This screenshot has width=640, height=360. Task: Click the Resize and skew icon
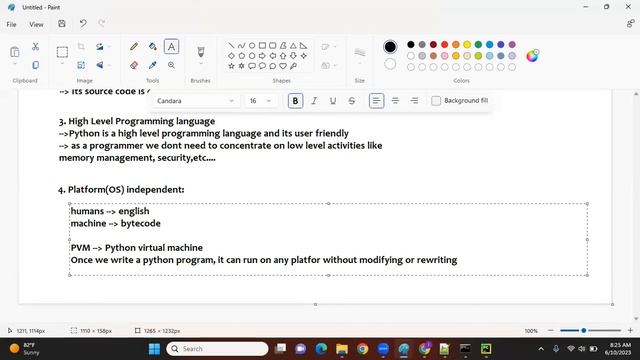click(81, 65)
